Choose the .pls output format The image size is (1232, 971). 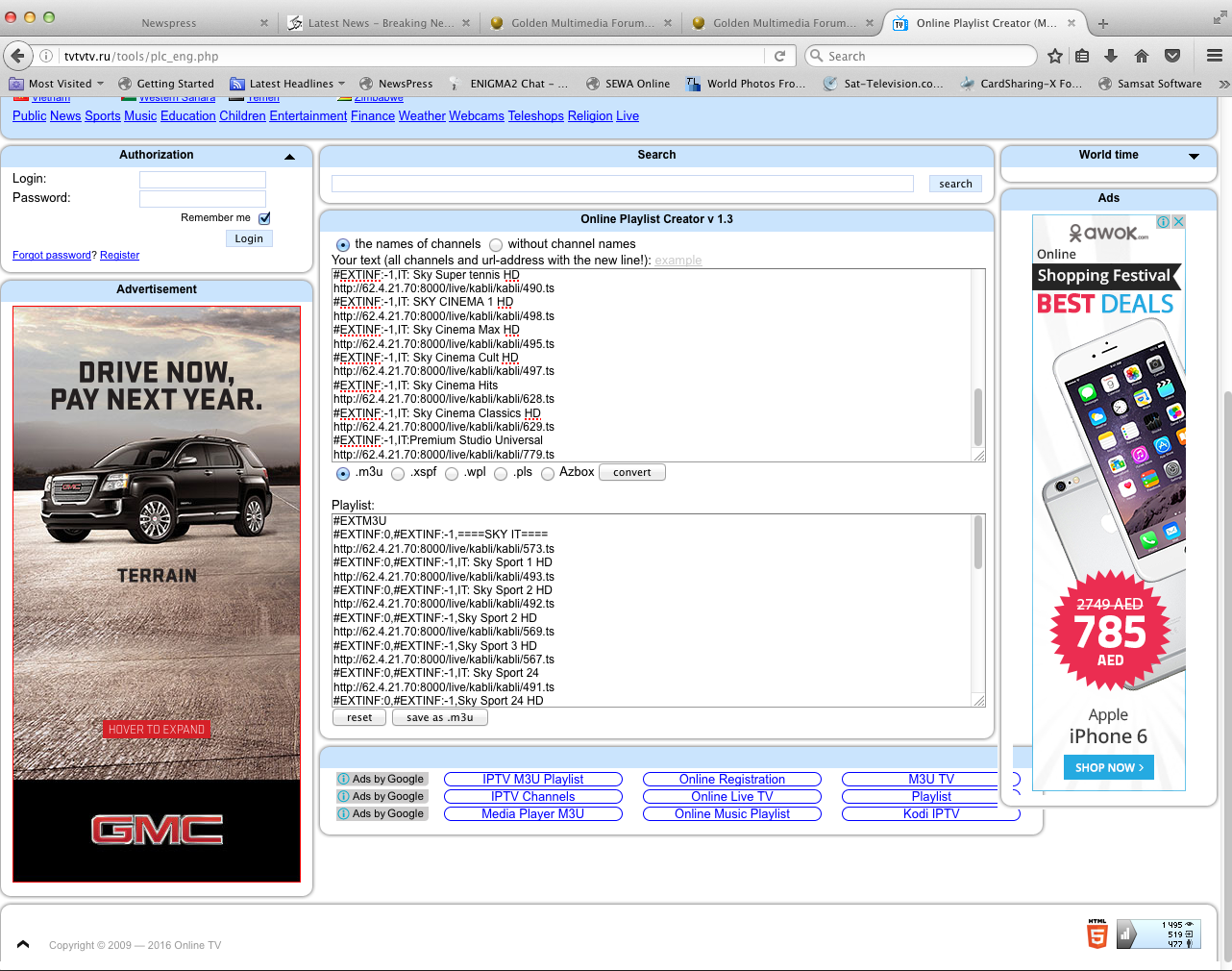click(501, 474)
